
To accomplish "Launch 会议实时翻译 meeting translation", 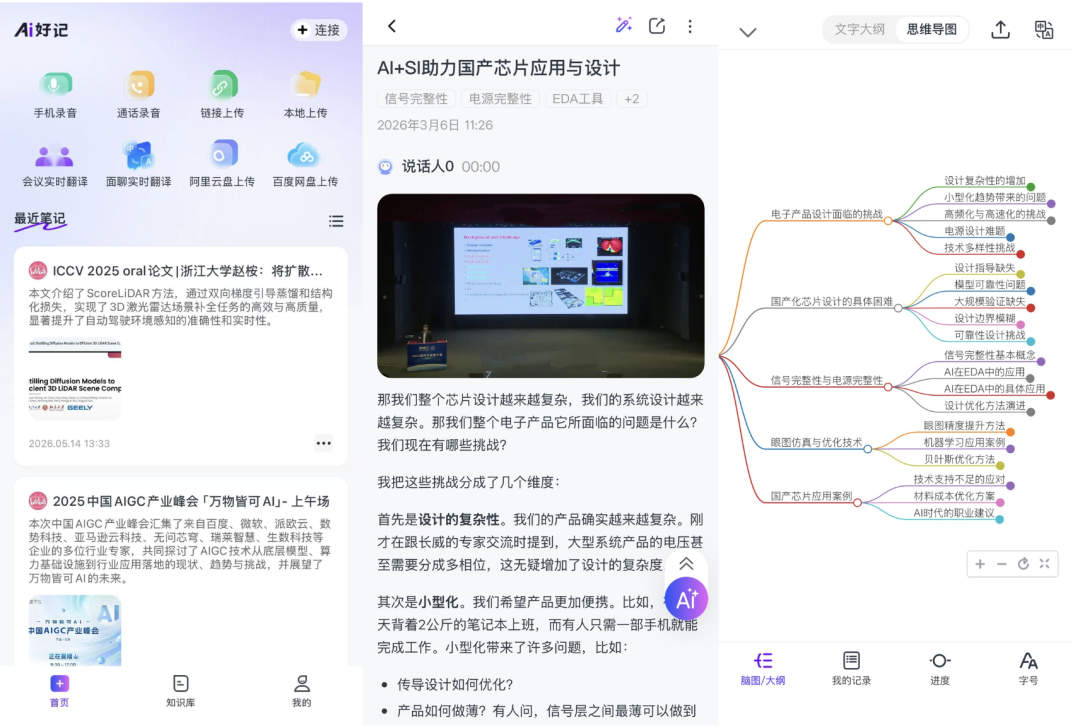I will (x=54, y=156).
